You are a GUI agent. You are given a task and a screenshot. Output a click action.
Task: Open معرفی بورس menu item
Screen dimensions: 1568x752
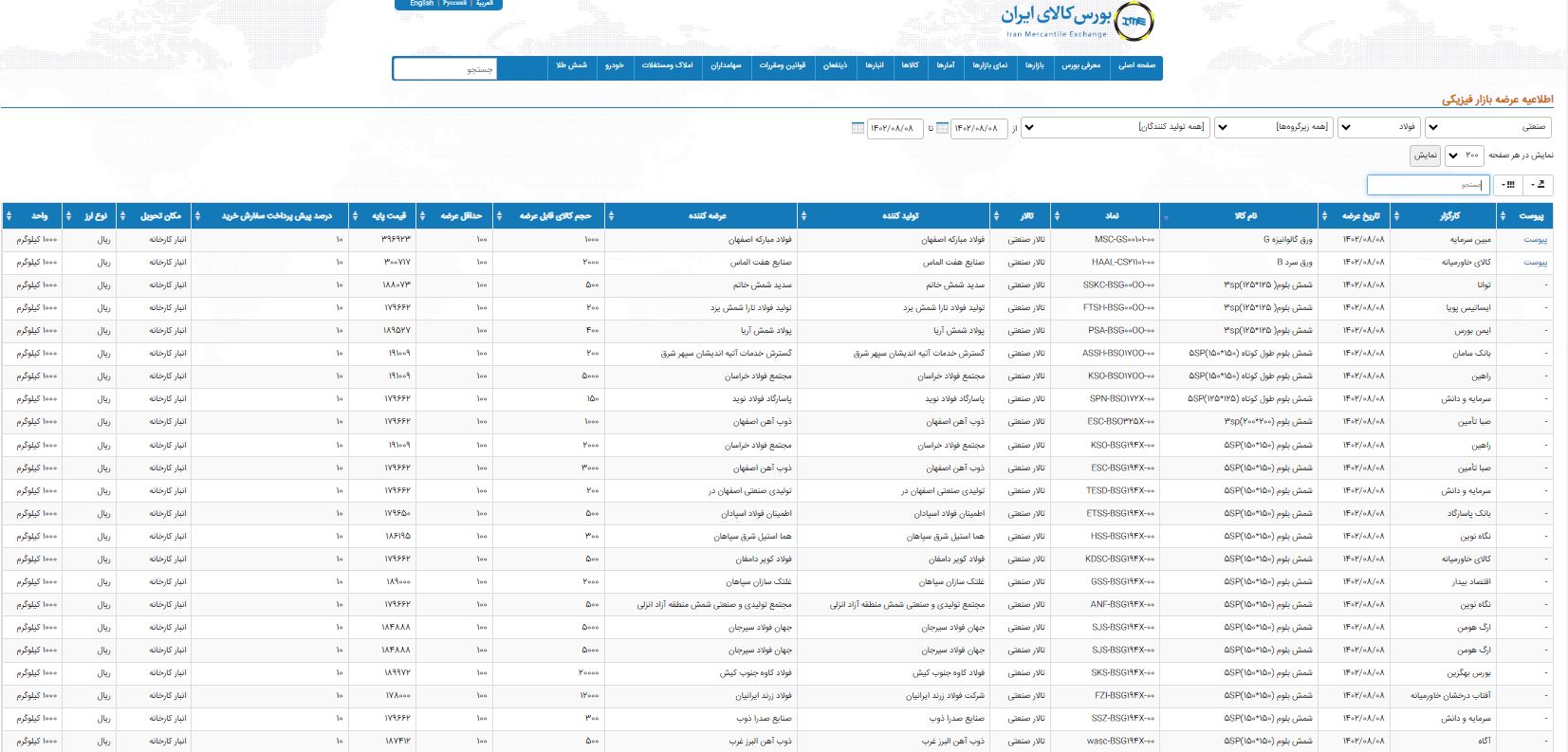pyautogui.click(x=1080, y=66)
